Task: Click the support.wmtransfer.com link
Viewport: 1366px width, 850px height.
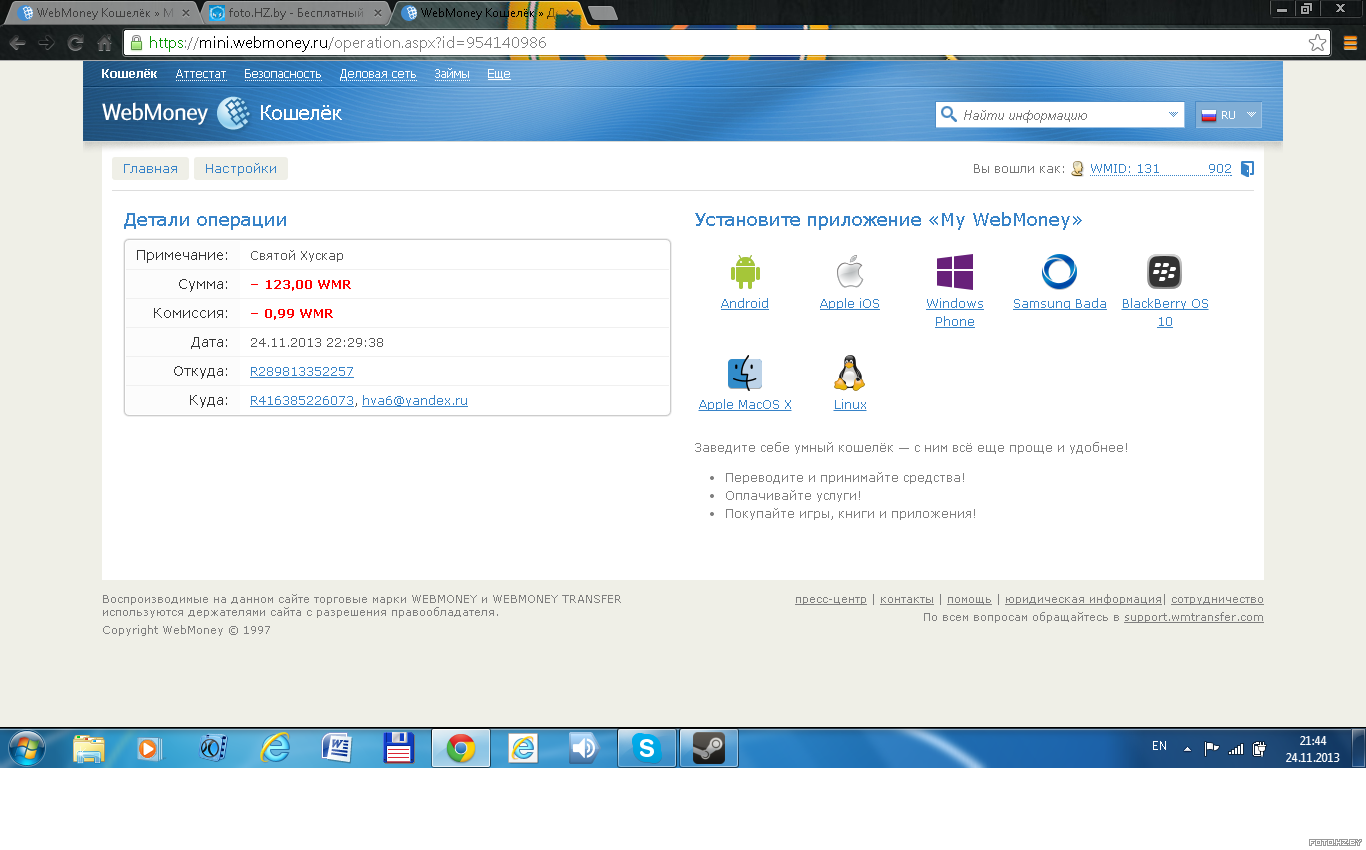Action: (x=1194, y=618)
